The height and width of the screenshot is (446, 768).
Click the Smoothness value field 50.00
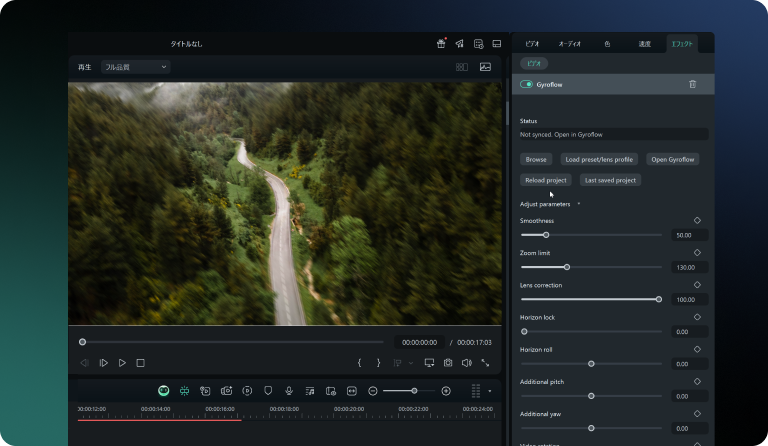coord(690,235)
